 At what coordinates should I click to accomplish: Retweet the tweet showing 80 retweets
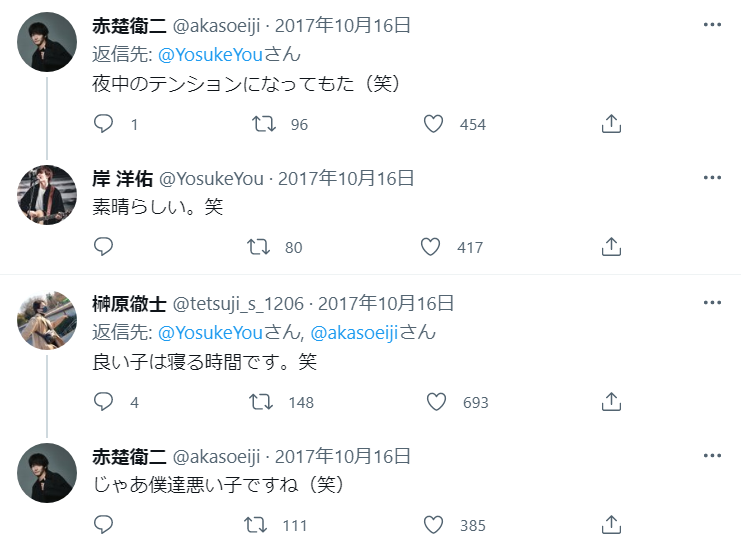tap(258, 247)
